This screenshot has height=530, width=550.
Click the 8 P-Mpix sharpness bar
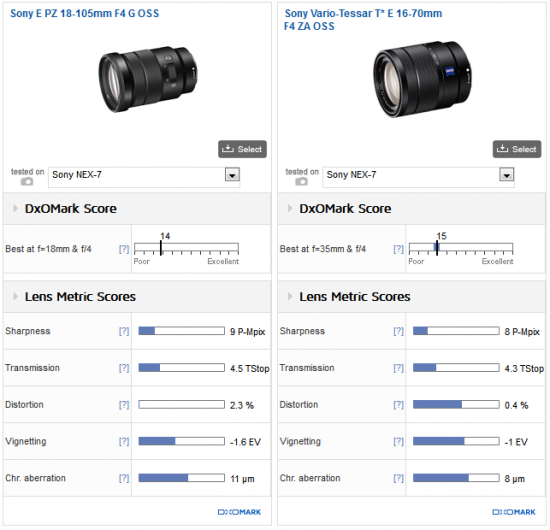point(456,331)
